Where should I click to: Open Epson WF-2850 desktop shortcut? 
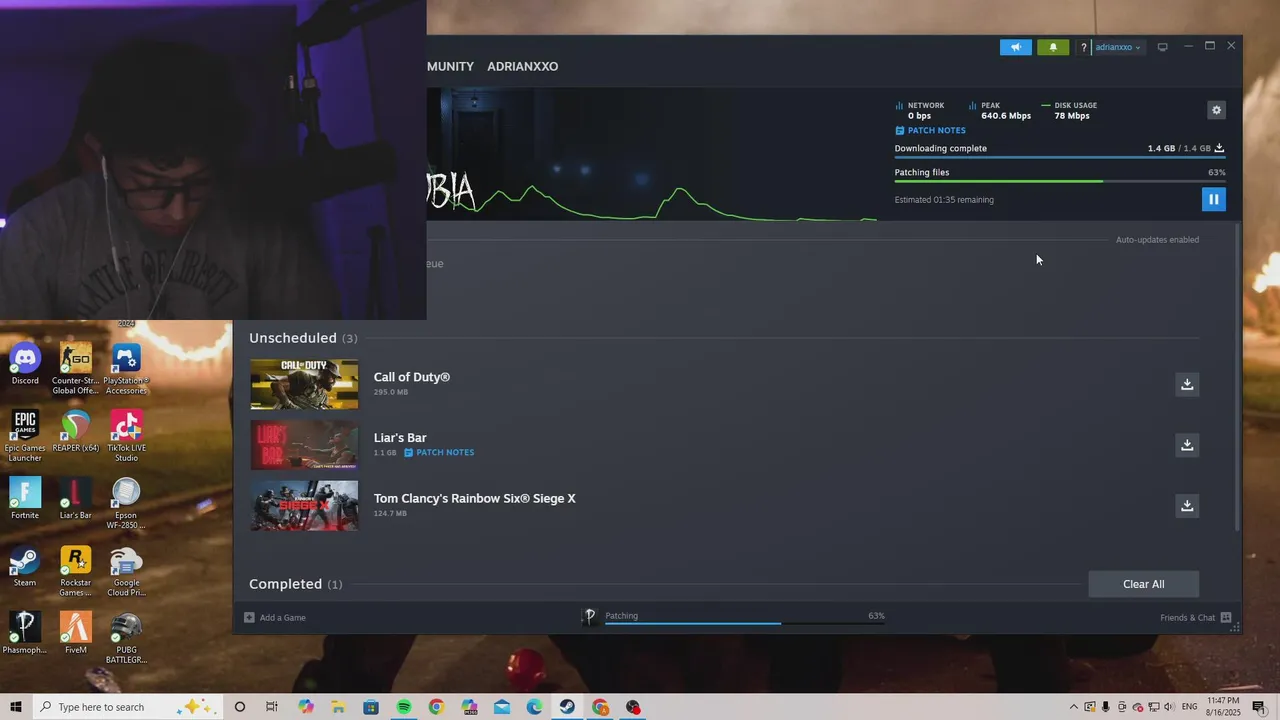pos(126,503)
